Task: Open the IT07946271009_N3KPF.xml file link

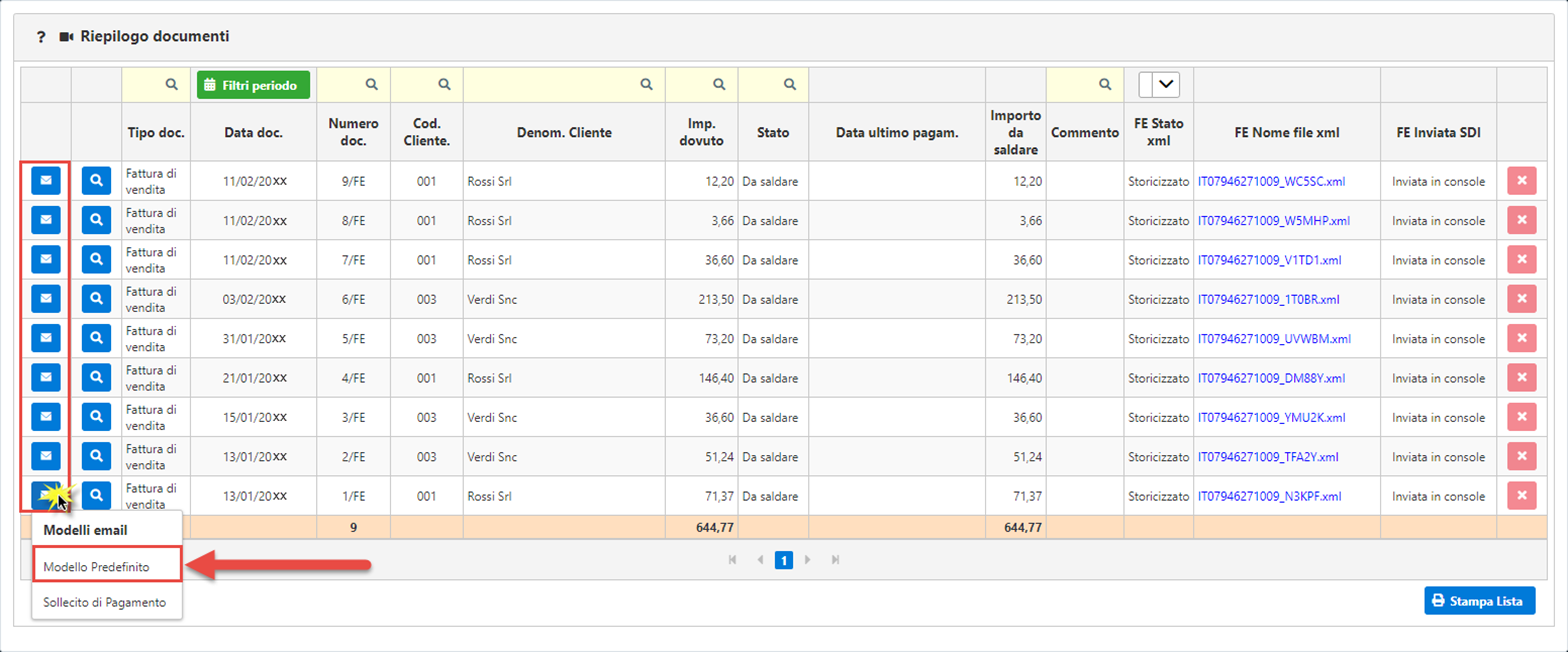Action: 1269,496
